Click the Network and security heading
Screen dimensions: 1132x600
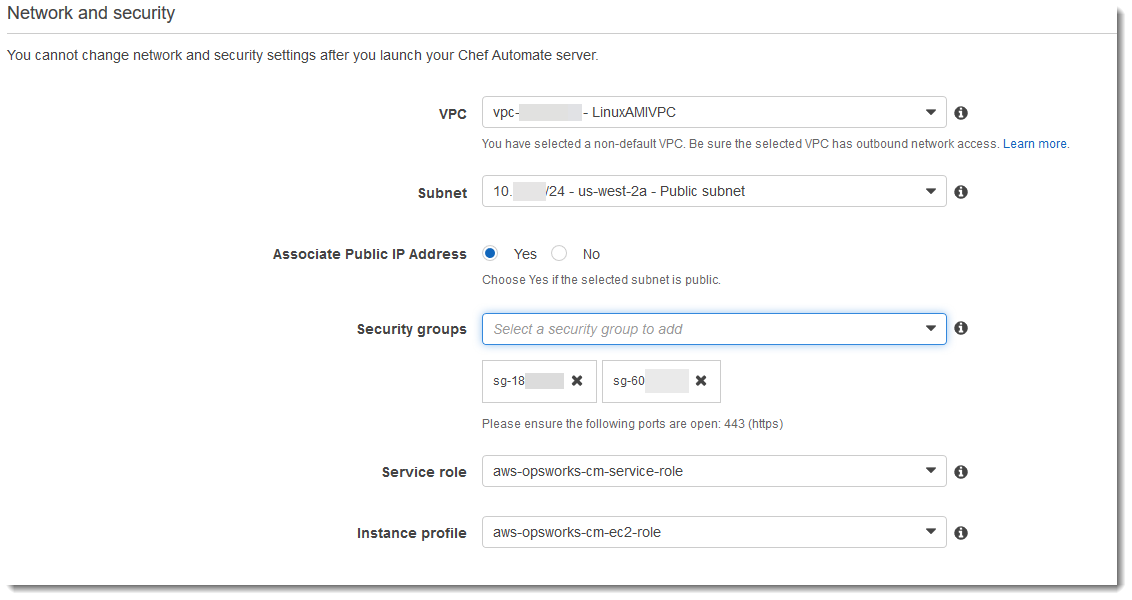click(91, 13)
